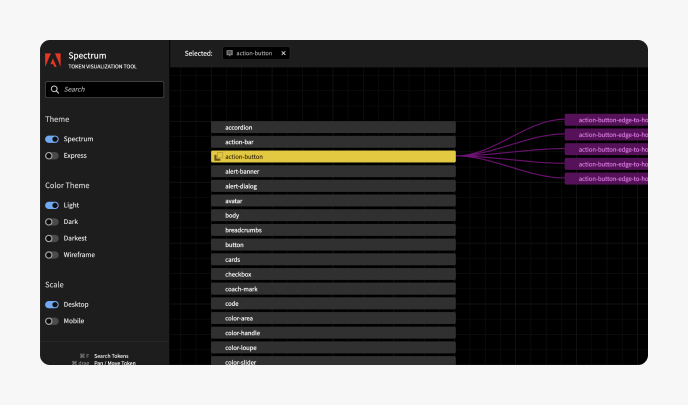Enable the Dark color theme switch
Screen dimensions: 688x405
52,222
